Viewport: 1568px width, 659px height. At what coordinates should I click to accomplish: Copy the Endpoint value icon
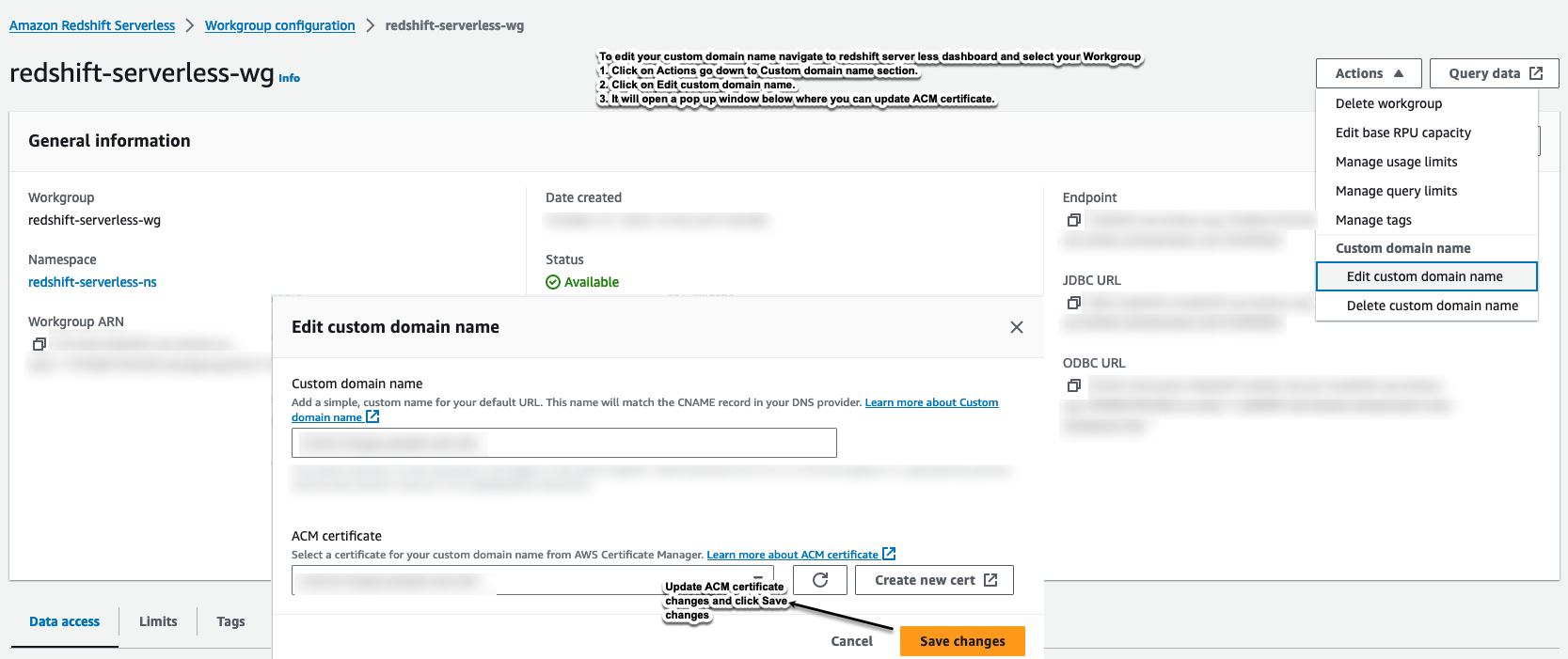click(x=1073, y=220)
